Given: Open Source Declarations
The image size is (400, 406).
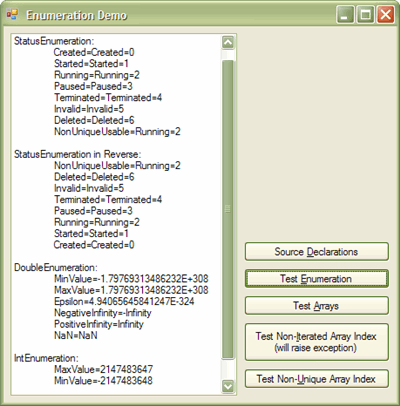Looking at the screenshot, I should pos(317,252).
